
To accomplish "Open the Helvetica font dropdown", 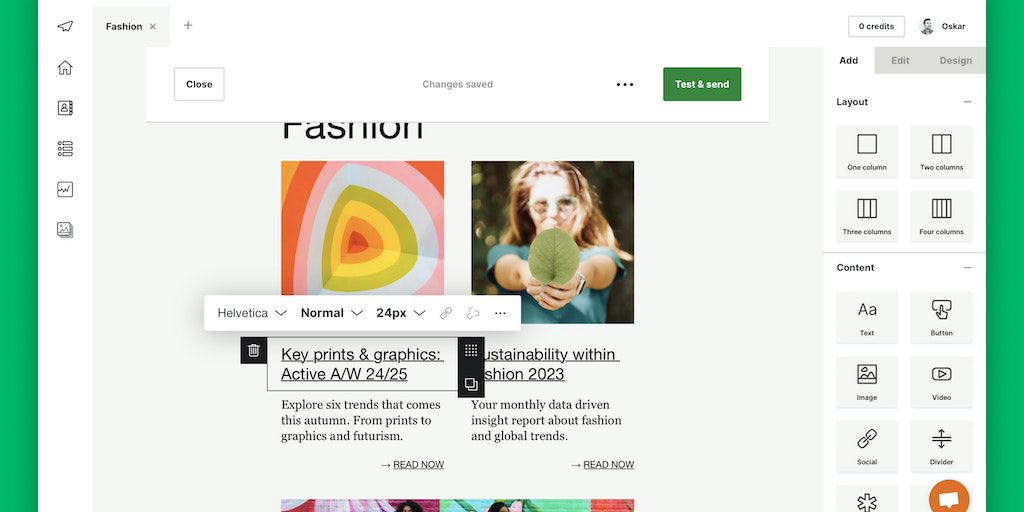I will click(252, 313).
